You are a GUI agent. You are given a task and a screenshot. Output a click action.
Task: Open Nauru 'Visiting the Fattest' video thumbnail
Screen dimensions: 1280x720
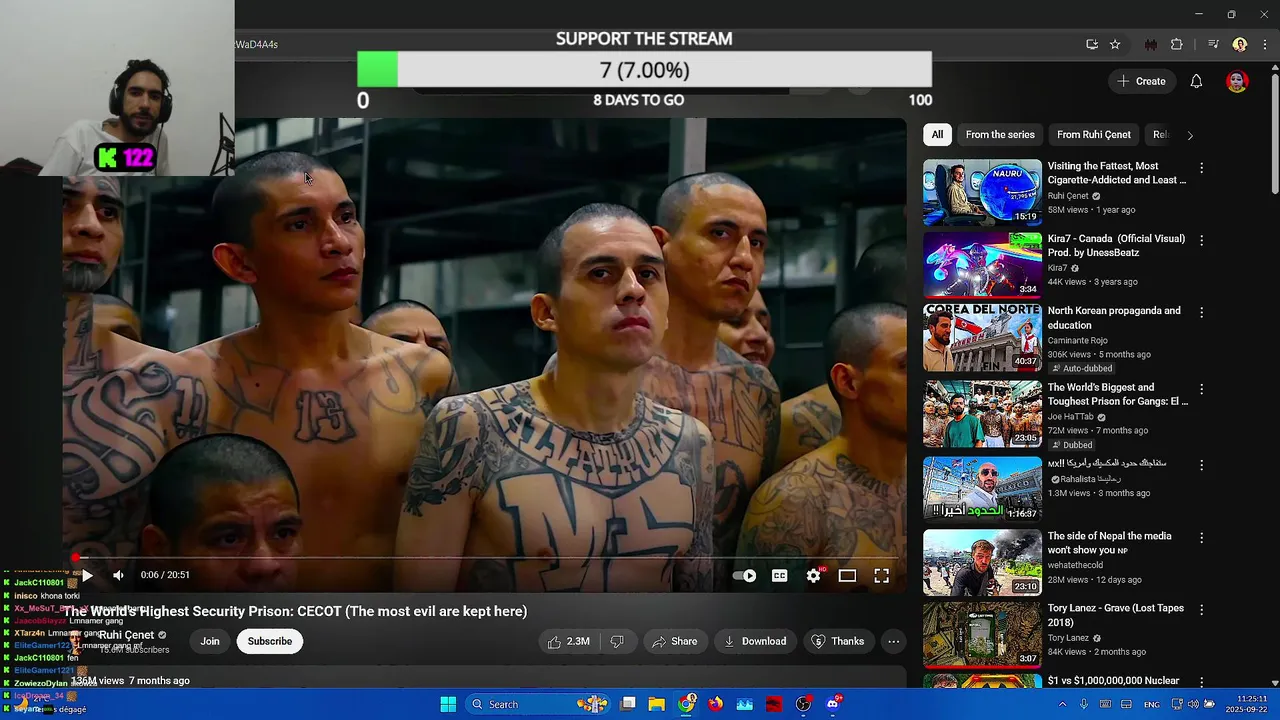(x=982, y=192)
